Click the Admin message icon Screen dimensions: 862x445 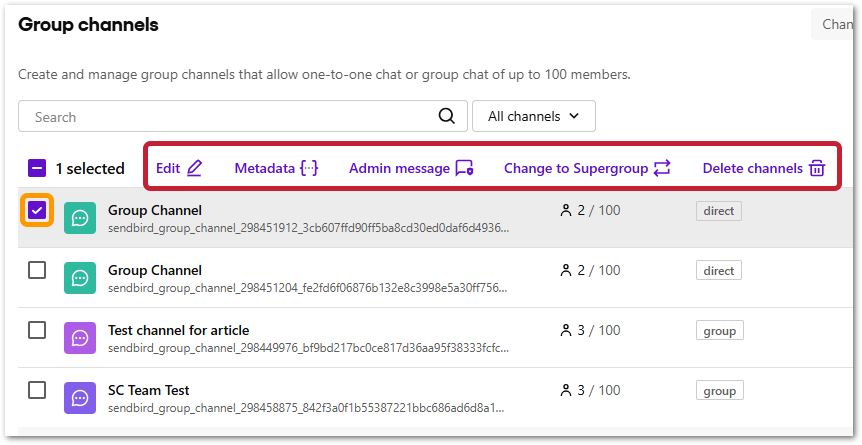click(464, 168)
